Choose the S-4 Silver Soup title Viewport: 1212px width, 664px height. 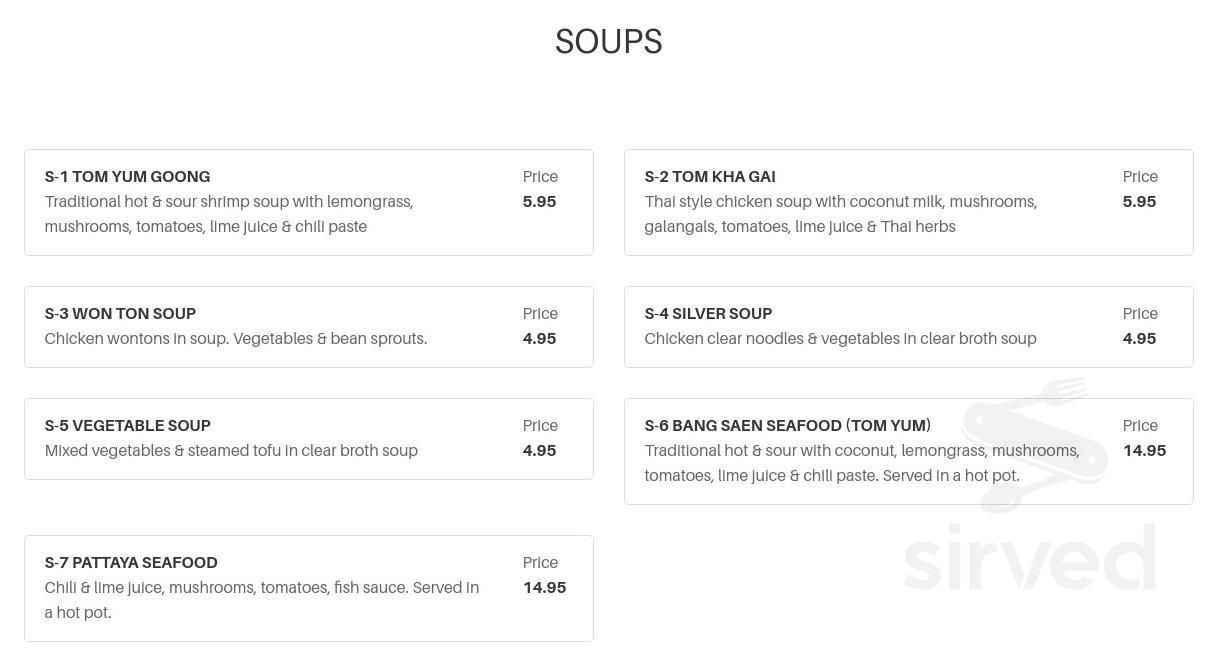tap(708, 314)
